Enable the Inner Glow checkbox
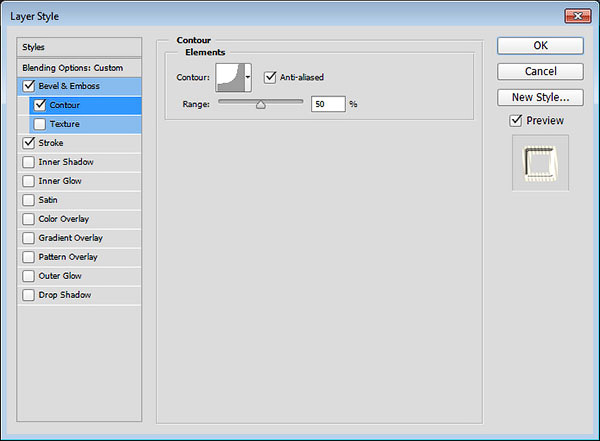This screenshot has height=441, width=600. point(29,181)
